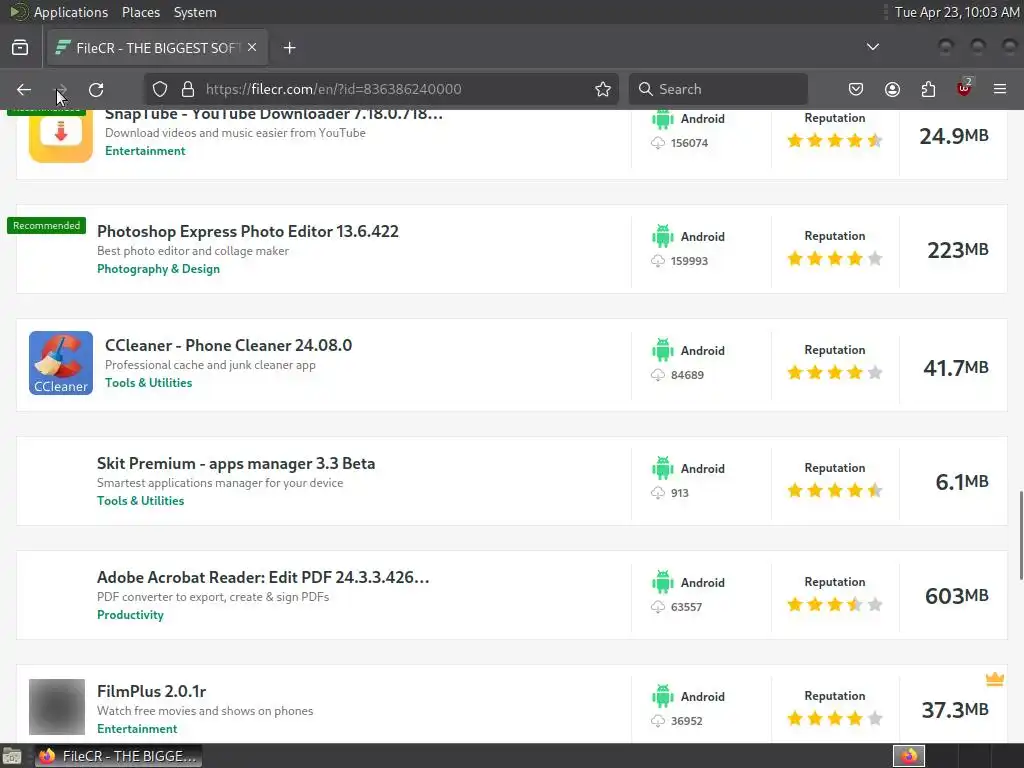Image resolution: width=1024 pixels, height=768 pixels.
Task: Click the Recommended badge on Photoshop Express
Action: pyautogui.click(x=46, y=225)
